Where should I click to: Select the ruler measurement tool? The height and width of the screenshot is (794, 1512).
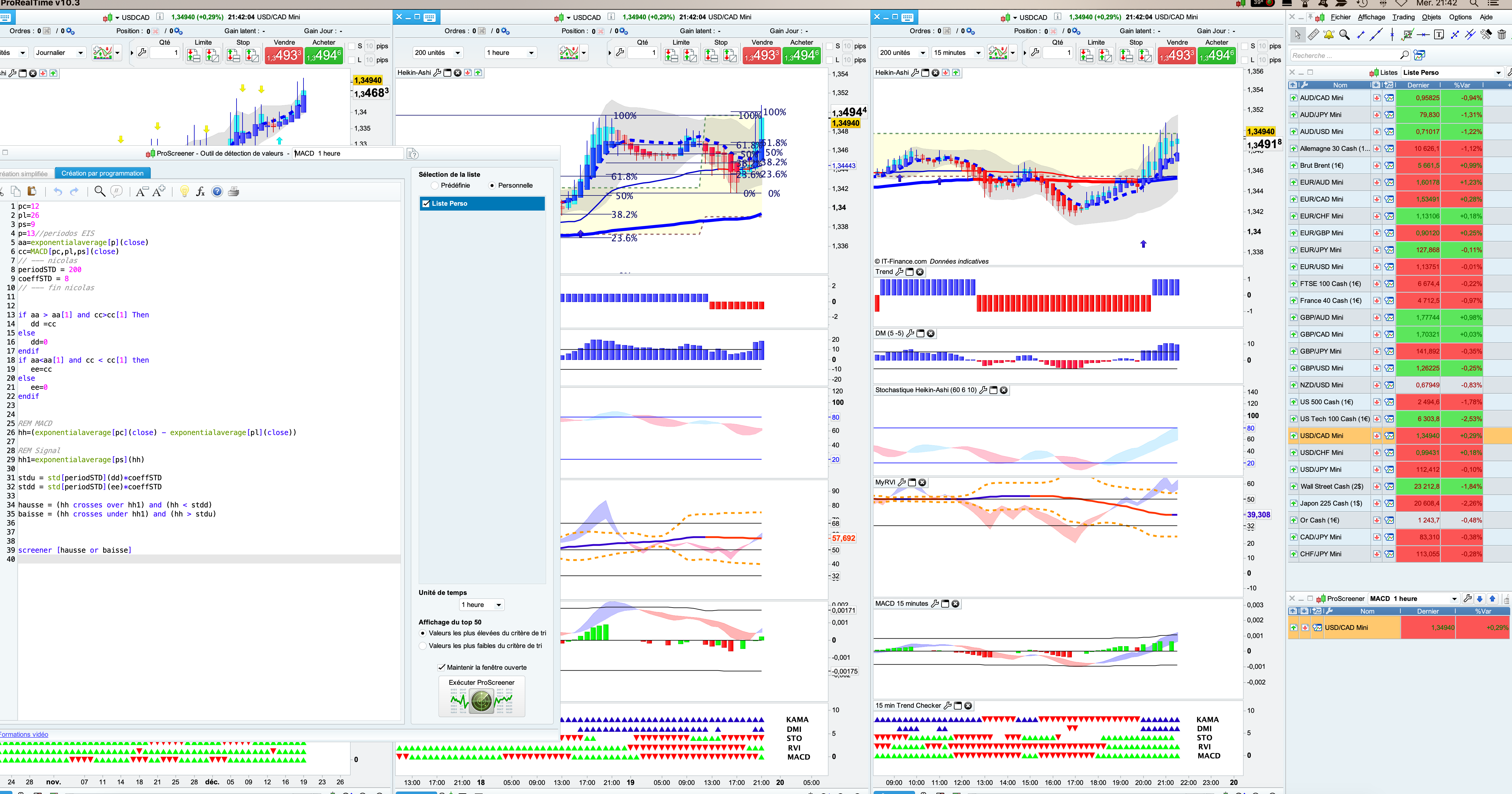pyautogui.click(x=1313, y=35)
